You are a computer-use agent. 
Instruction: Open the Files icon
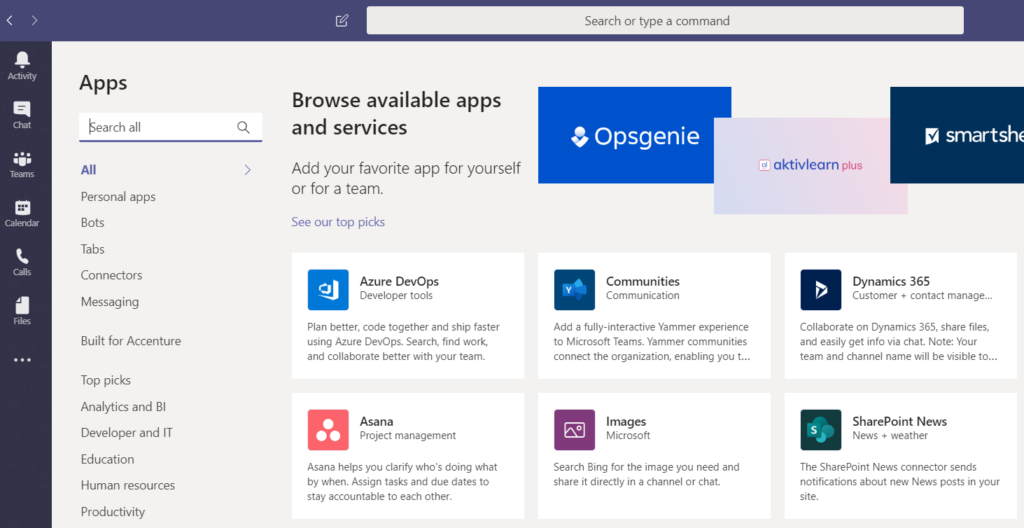pos(22,305)
